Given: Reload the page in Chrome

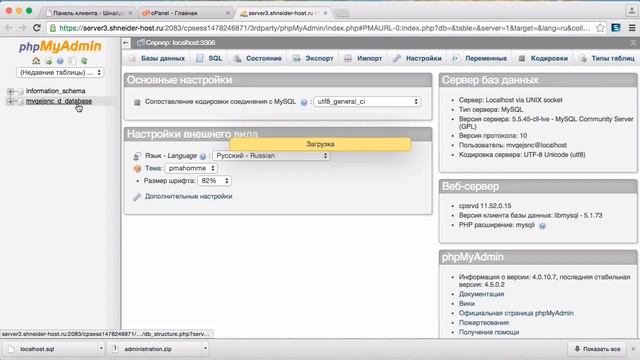Looking at the screenshot, I should (37, 28).
